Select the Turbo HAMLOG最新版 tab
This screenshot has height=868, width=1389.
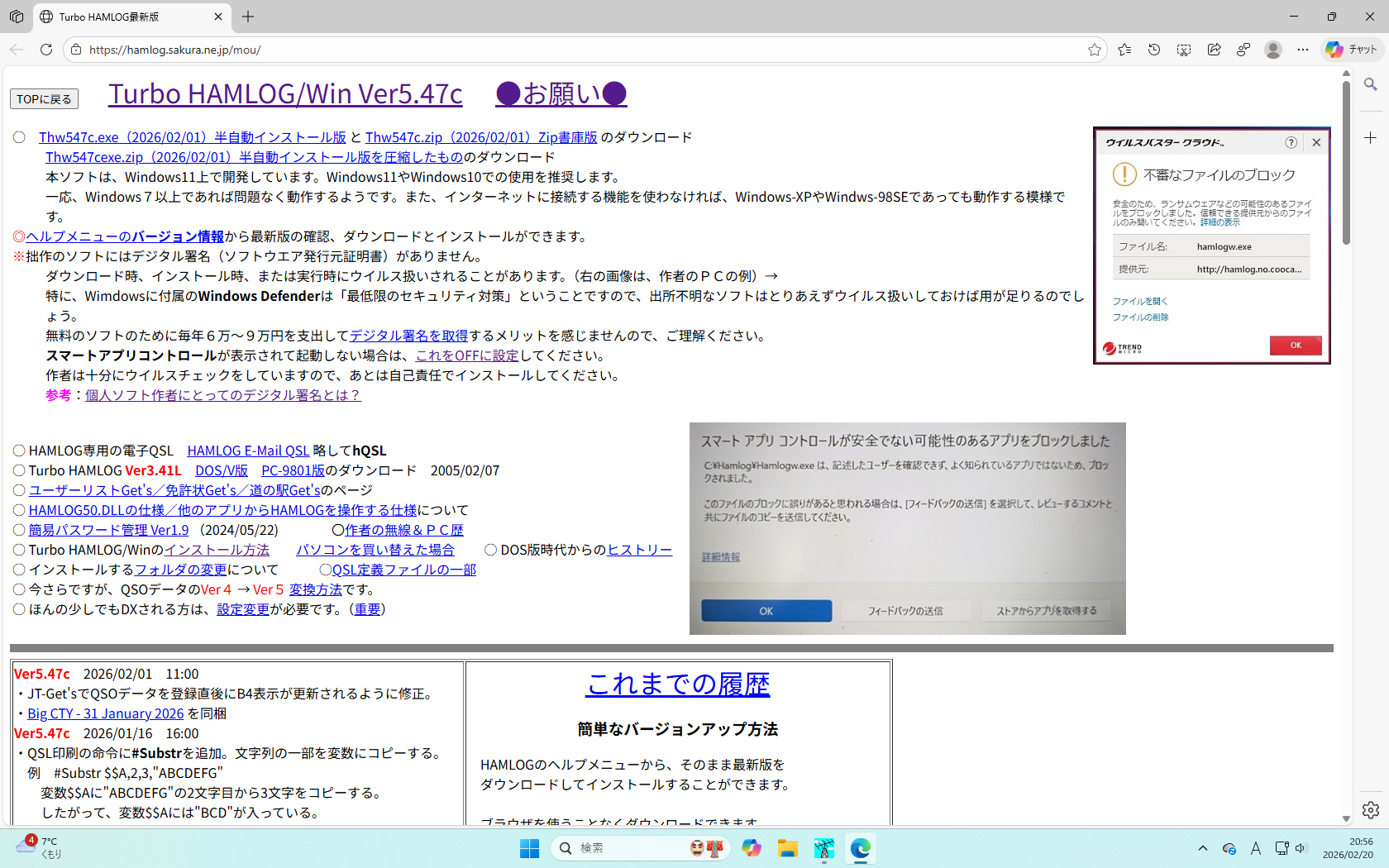124,17
